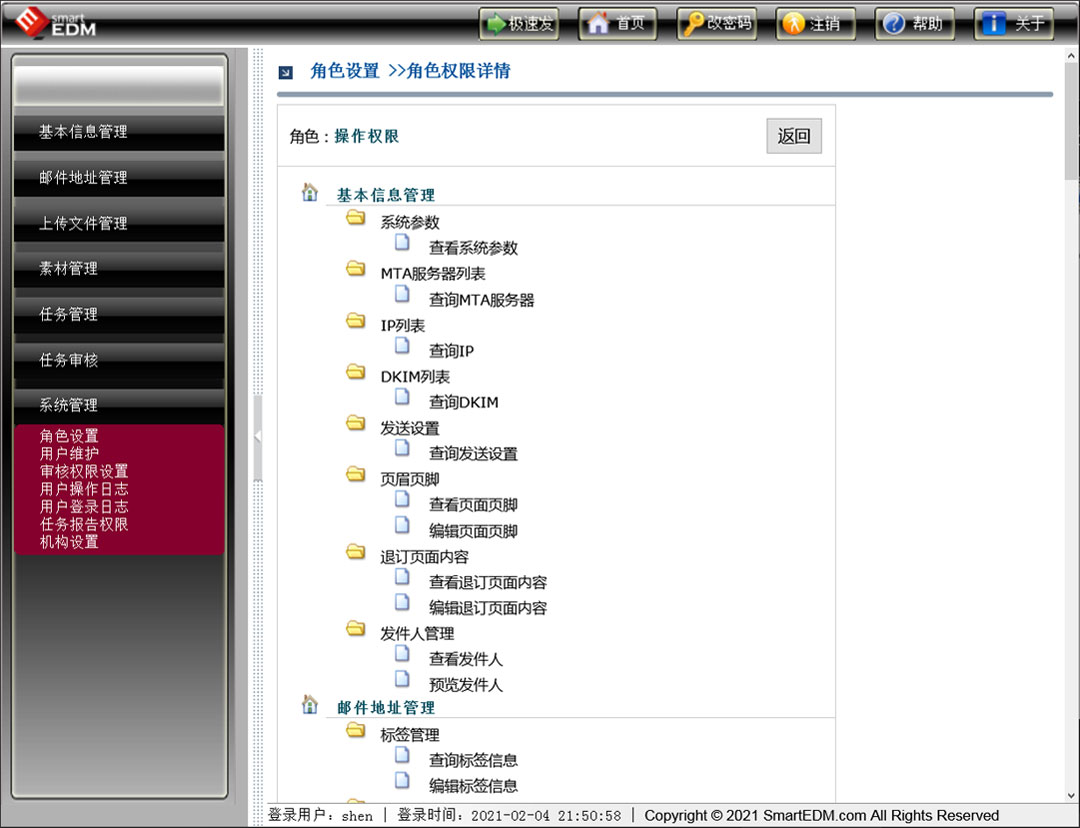Open 关于 about button
The width and height of the screenshot is (1080, 828).
[x=1013, y=23]
